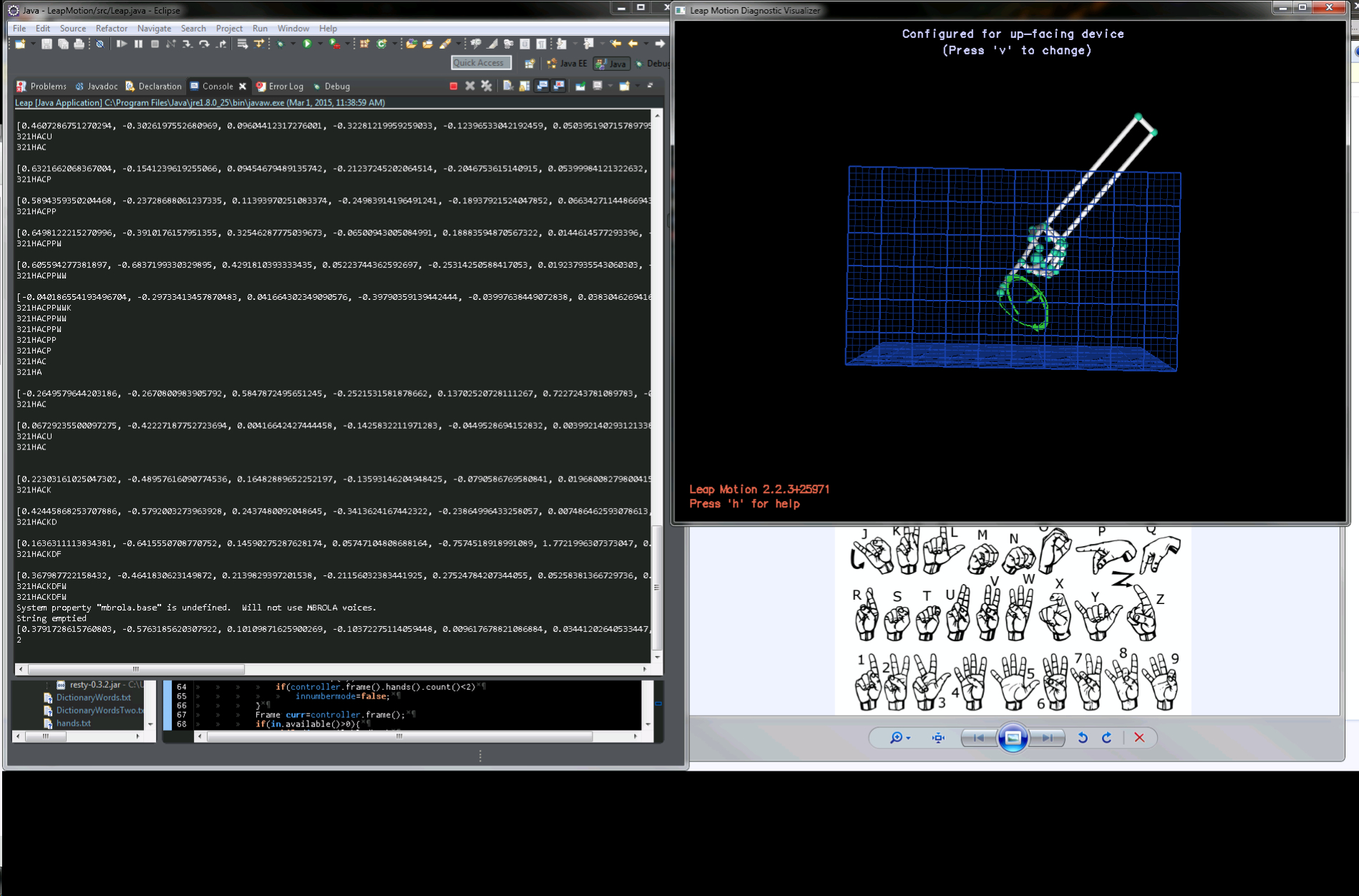Select DictionaryWords.txt in project tree
This screenshot has width=1359, height=896.
(x=94, y=698)
